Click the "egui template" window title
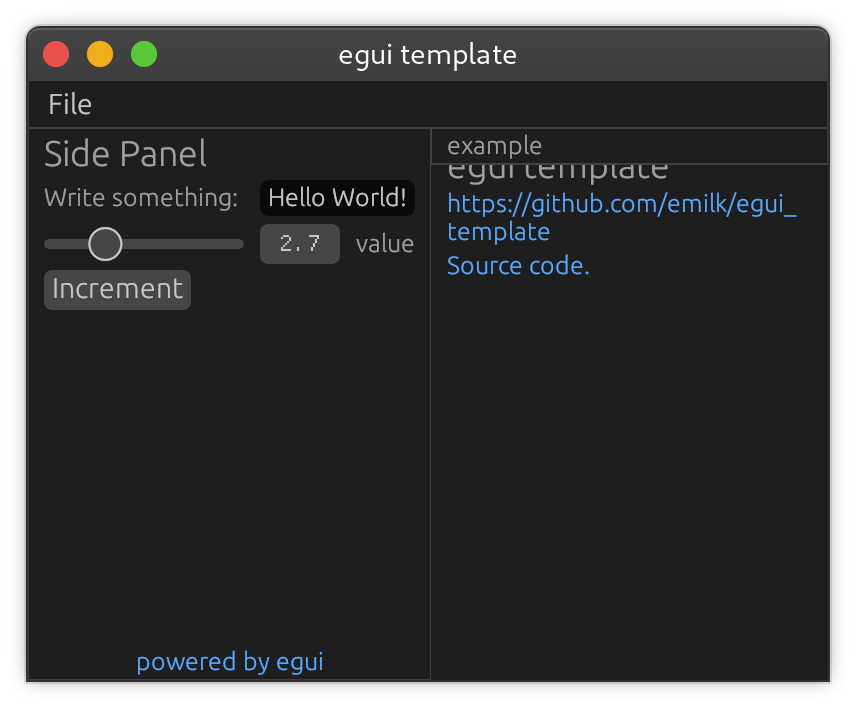856x708 pixels. click(428, 55)
